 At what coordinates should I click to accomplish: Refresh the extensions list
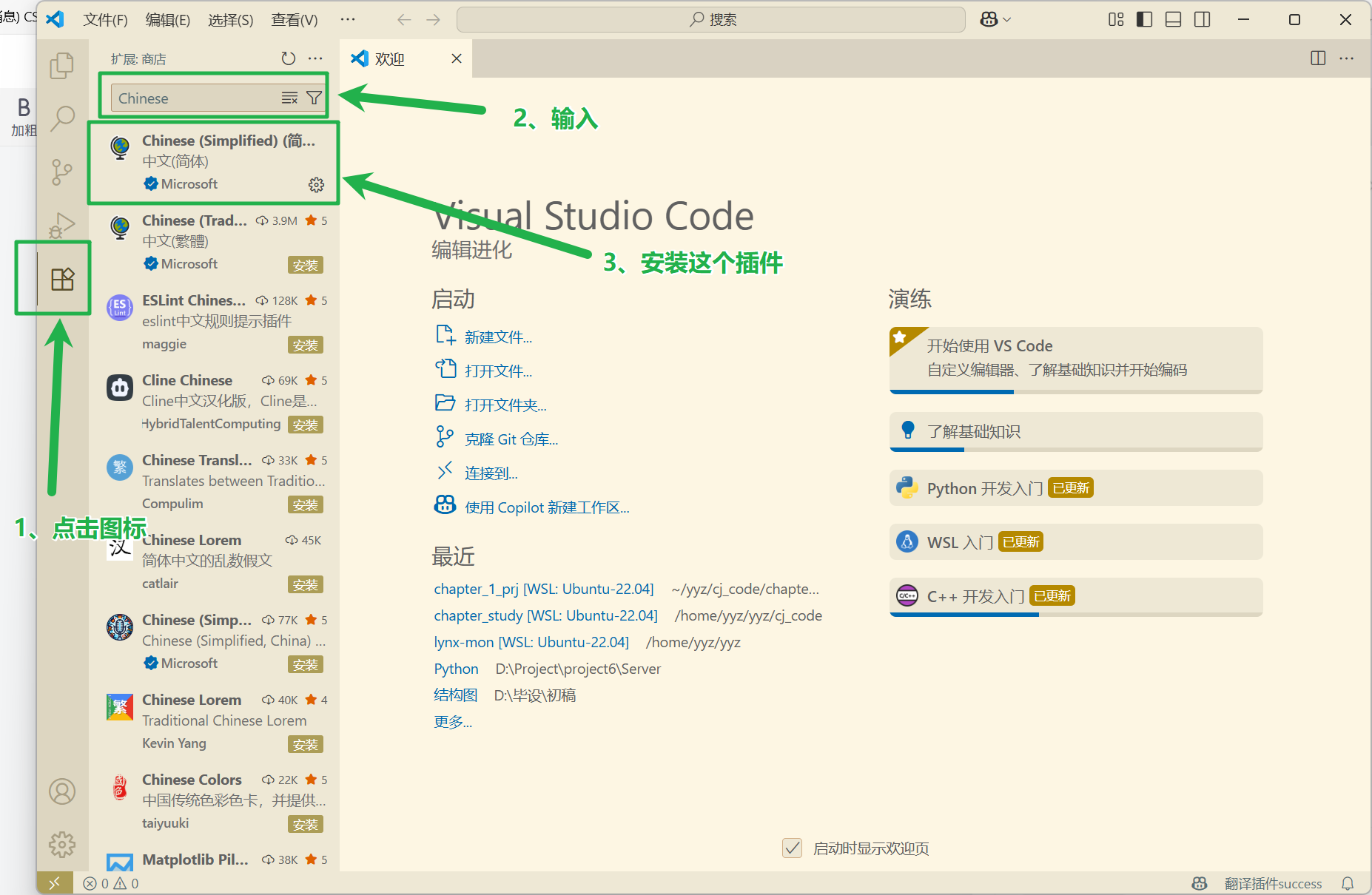point(289,58)
